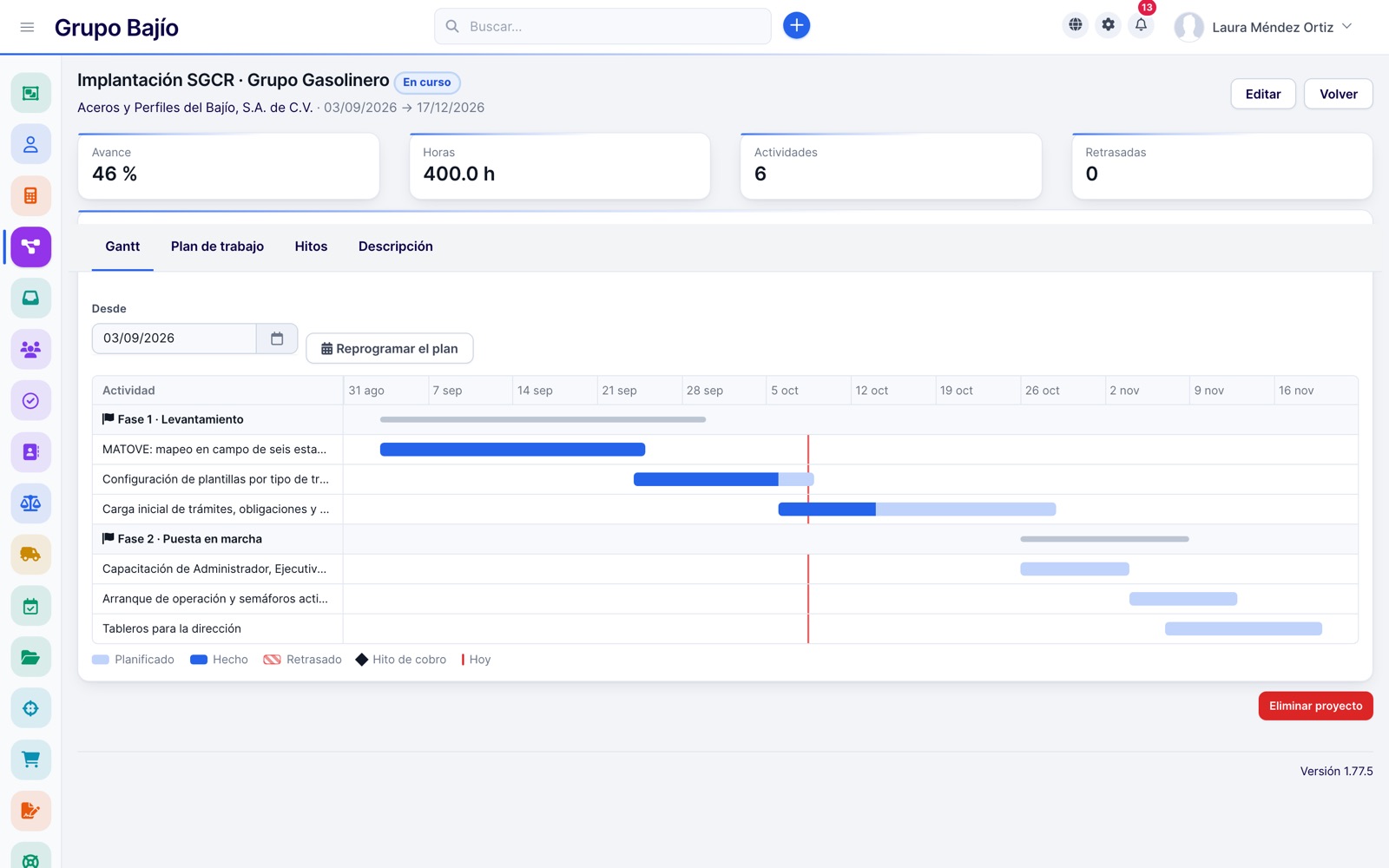The height and width of the screenshot is (868, 1389).
Task: Click the Tableros para la dirección bar
Action: point(1243,628)
